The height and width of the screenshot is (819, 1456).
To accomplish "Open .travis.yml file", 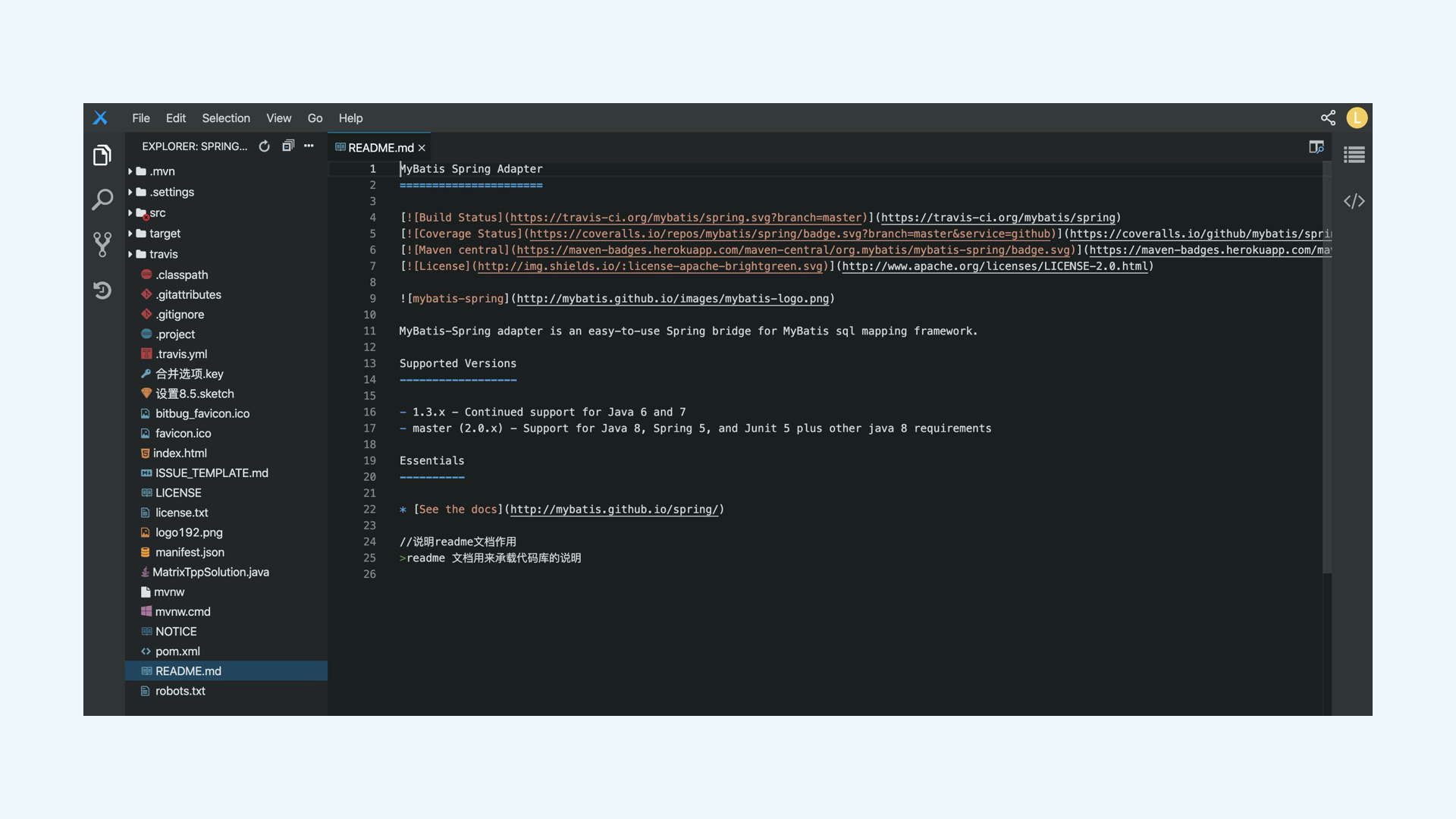I will (x=226, y=353).
